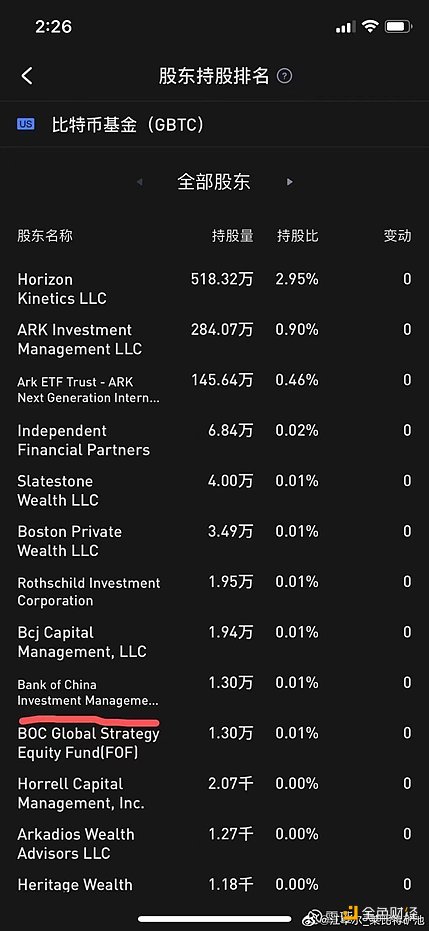Tap the cellular signal bars icon
Screen dimensions: 429x931
pyautogui.click(x=345, y=27)
